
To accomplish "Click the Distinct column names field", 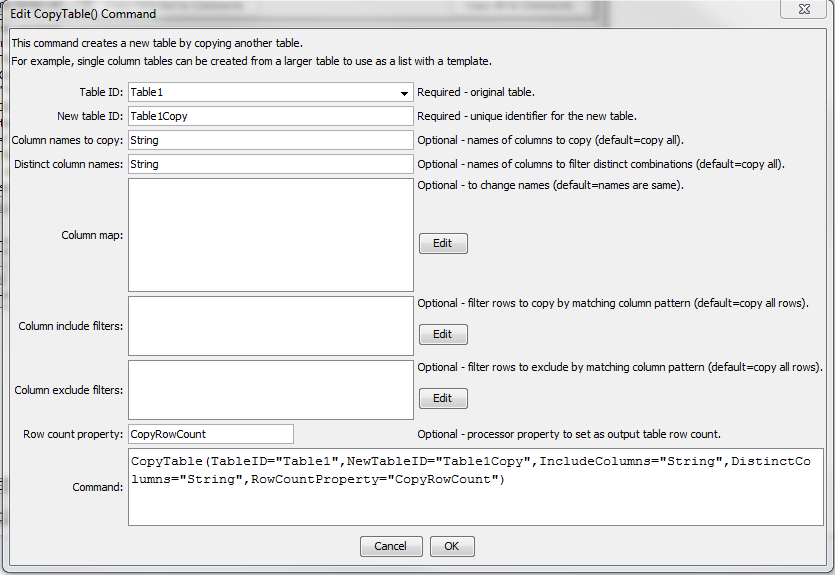I will click(271, 164).
